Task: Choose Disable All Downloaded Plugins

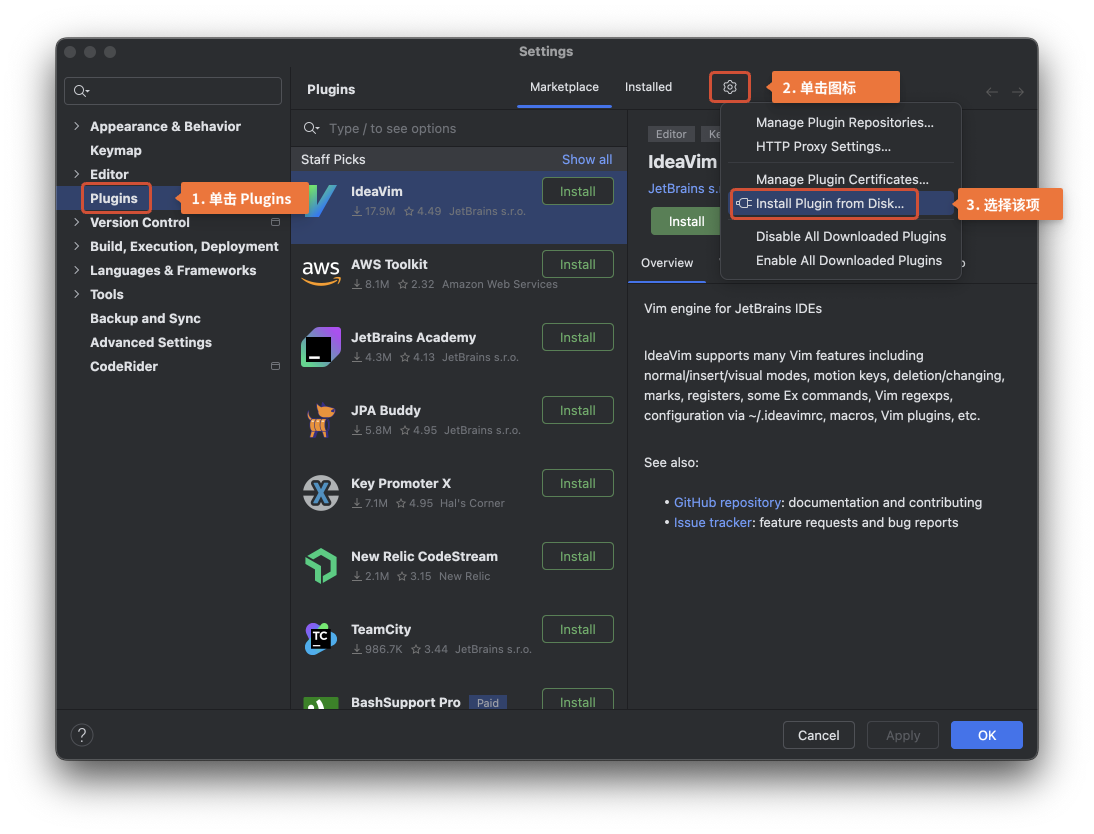Action: click(x=851, y=237)
